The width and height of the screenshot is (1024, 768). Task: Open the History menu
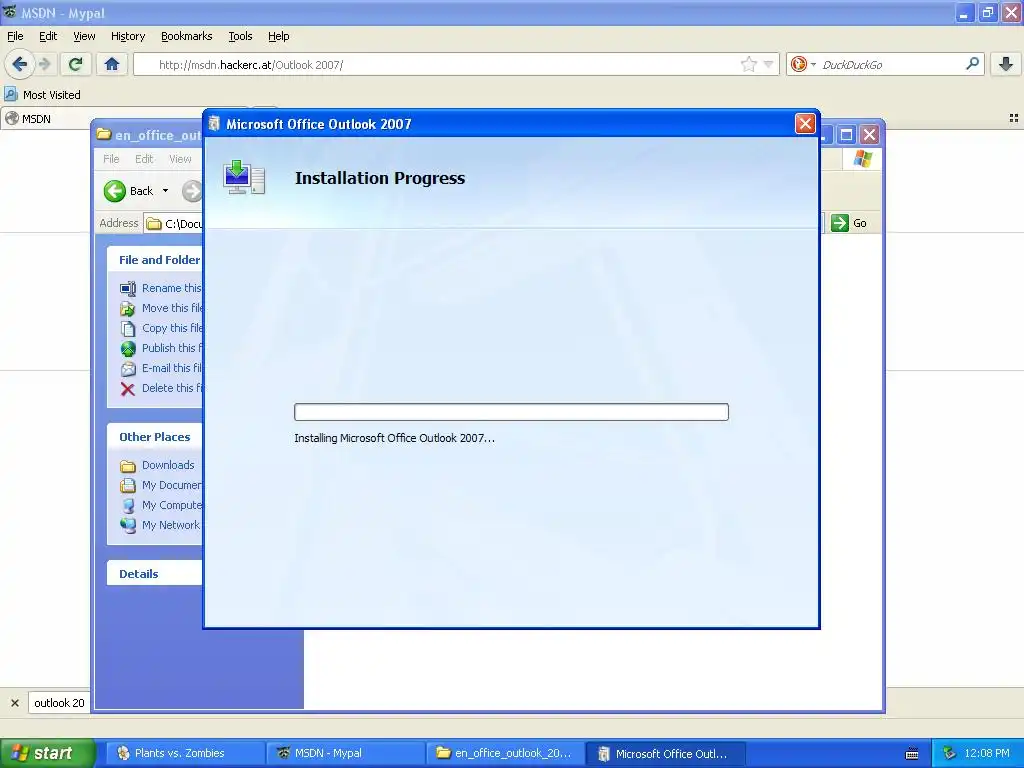coord(127,36)
